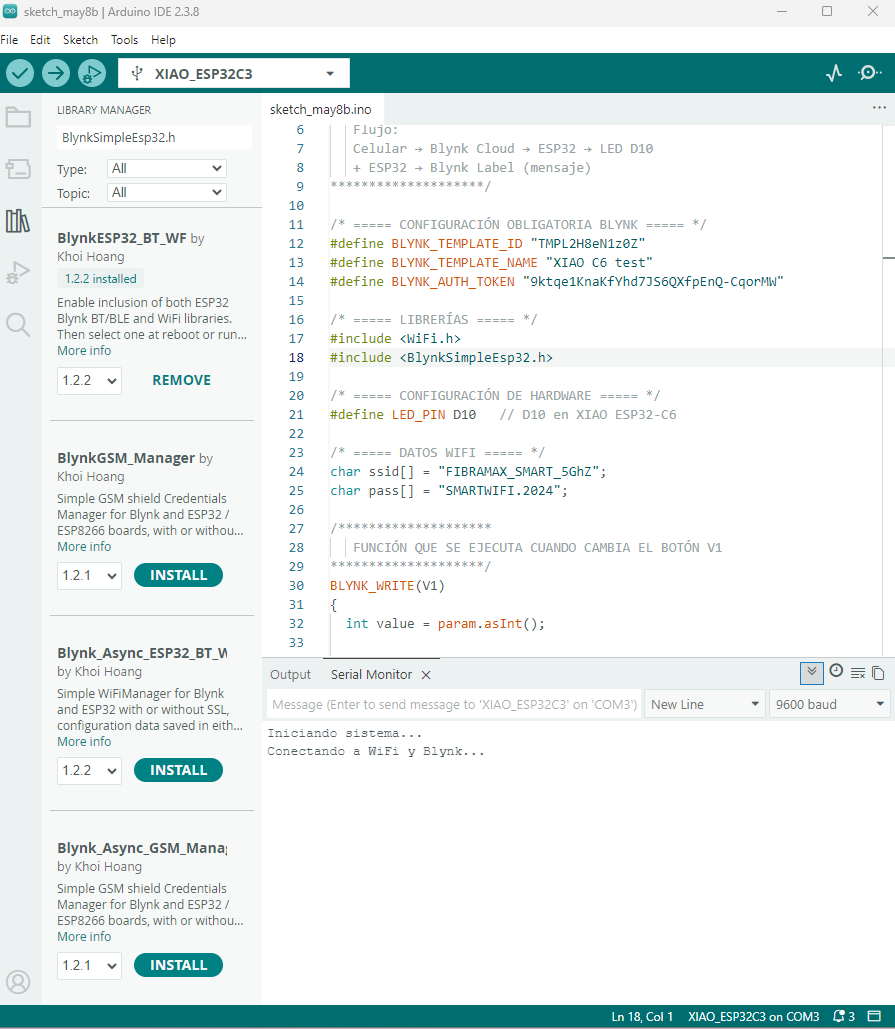Click the Arduino IDE app logo
The height and width of the screenshot is (1029, 895).
[10, 11]
